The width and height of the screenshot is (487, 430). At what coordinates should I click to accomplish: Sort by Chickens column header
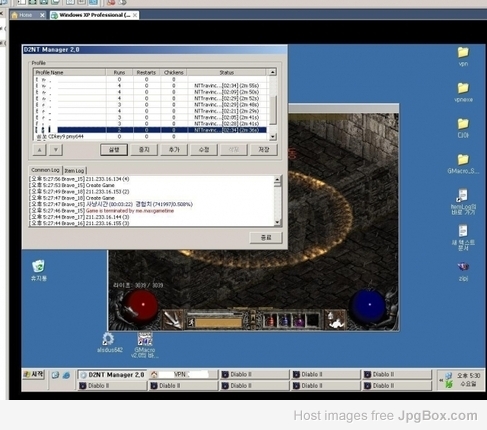(173, 72)
